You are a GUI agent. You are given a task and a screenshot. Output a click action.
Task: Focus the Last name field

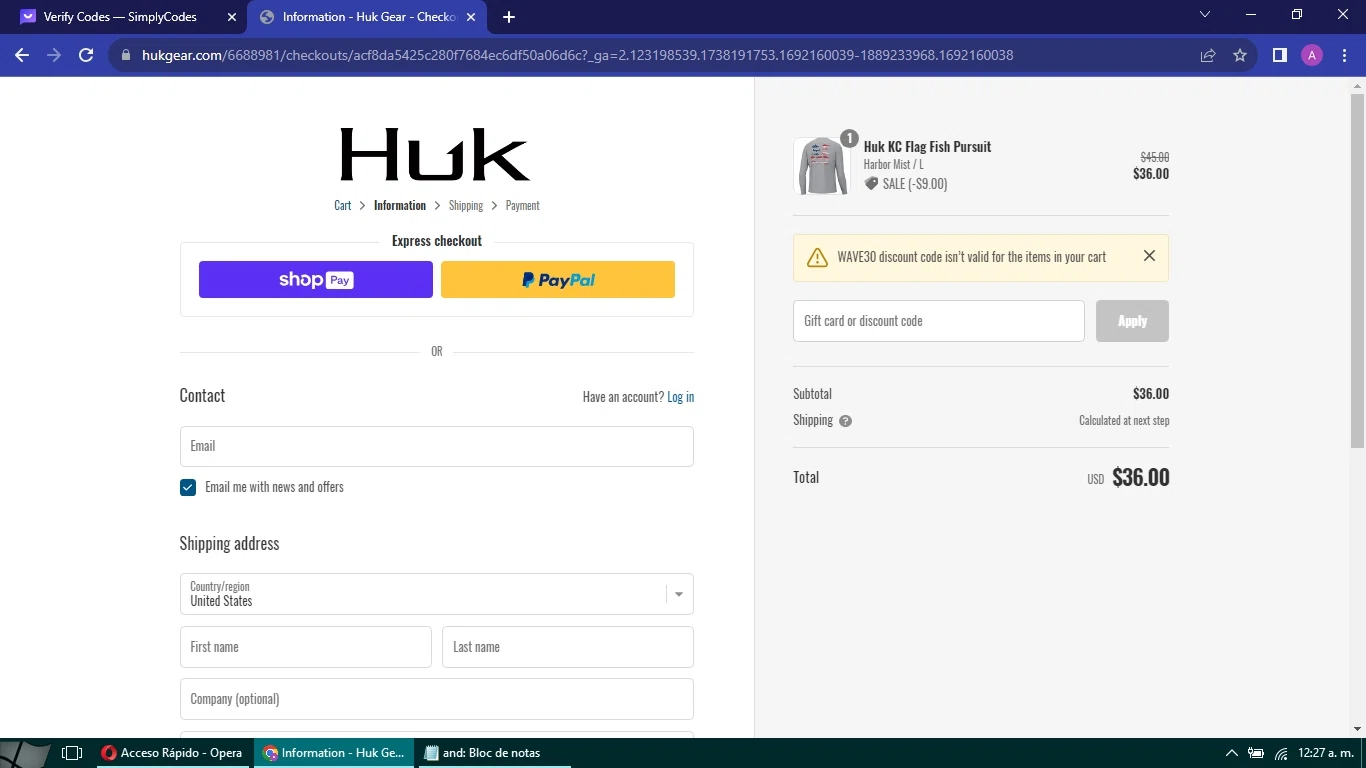[568, 647]
